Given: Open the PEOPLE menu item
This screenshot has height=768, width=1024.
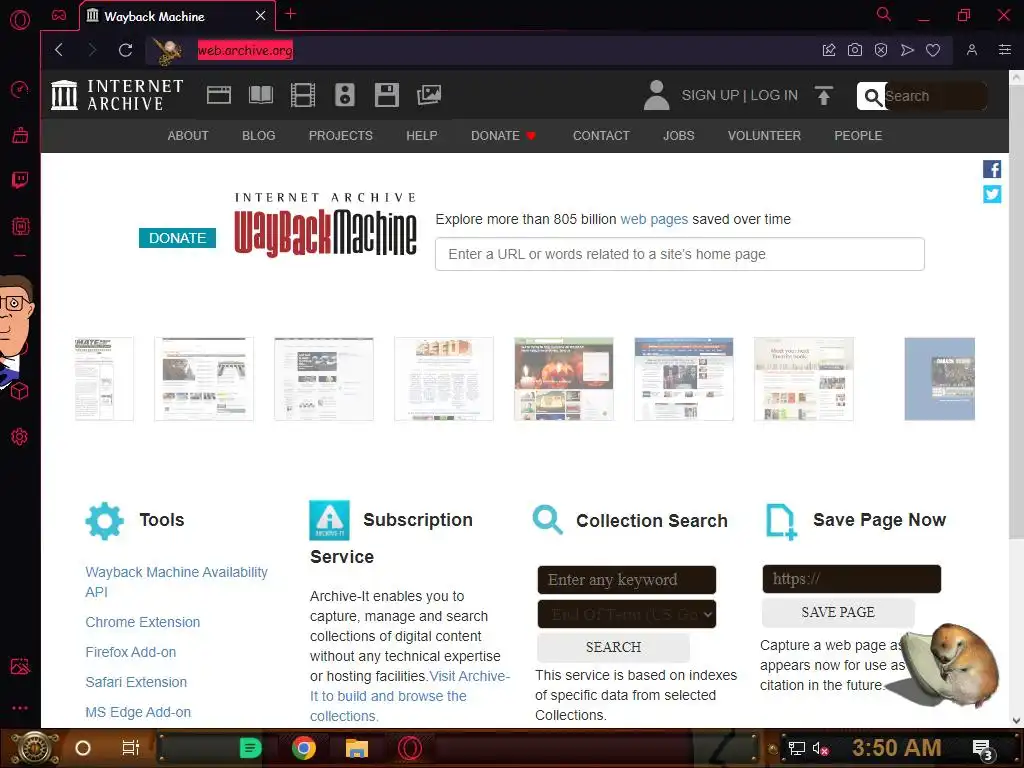Looking at the screenshot, I should coord(857,136).
